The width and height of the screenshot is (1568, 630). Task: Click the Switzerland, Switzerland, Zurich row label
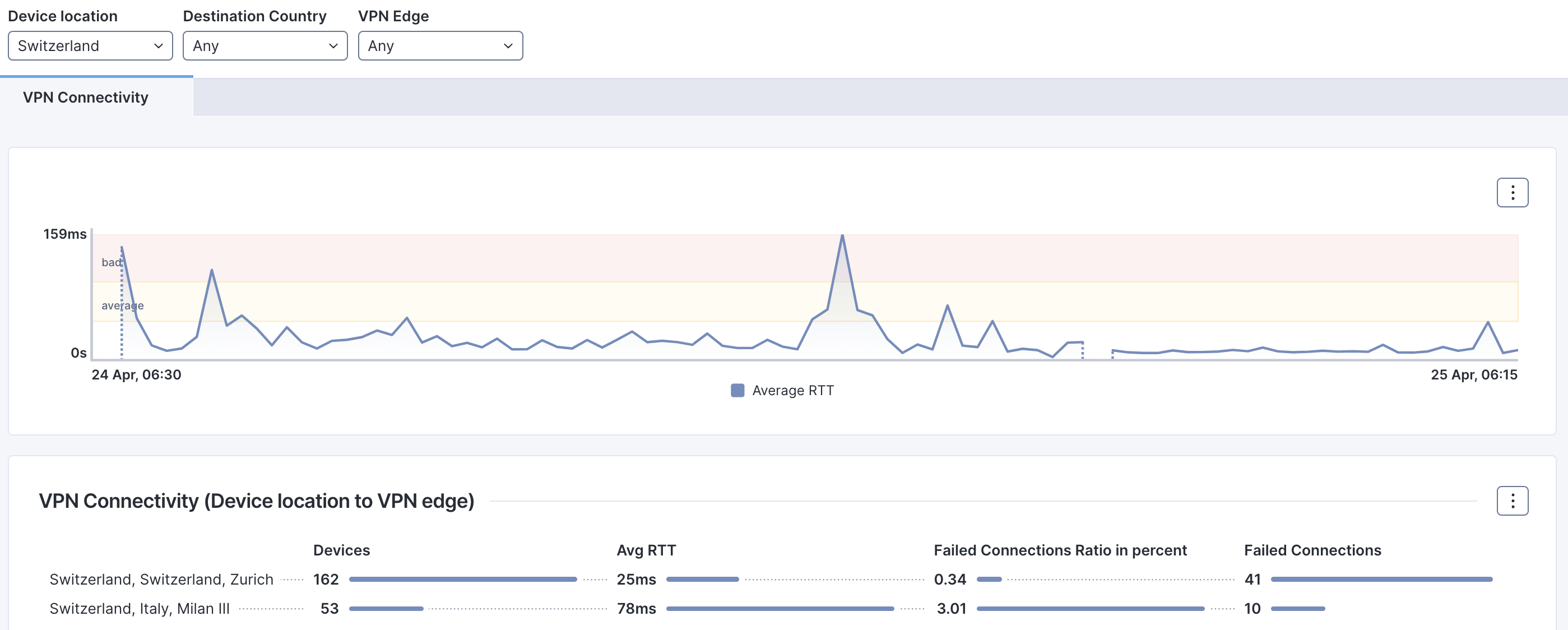click(x=161, y=580)
